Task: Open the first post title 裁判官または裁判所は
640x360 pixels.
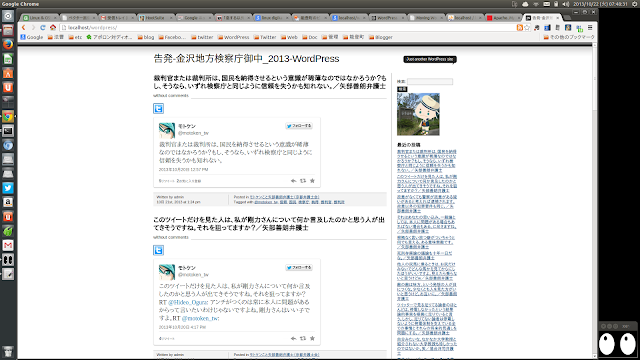Action: [270, 82]
